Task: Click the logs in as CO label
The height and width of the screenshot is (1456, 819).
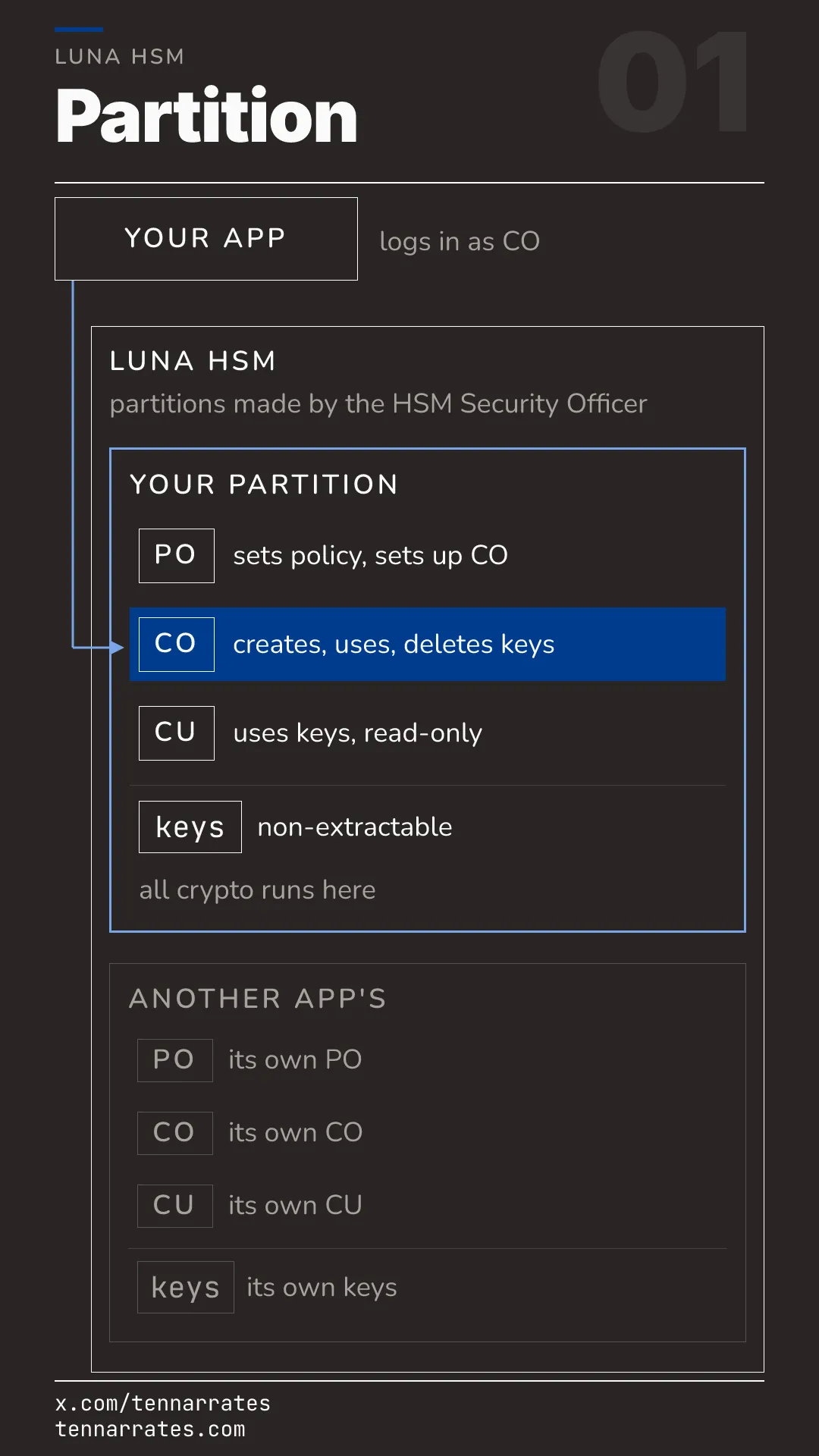Action: click(x=460, y=242)
